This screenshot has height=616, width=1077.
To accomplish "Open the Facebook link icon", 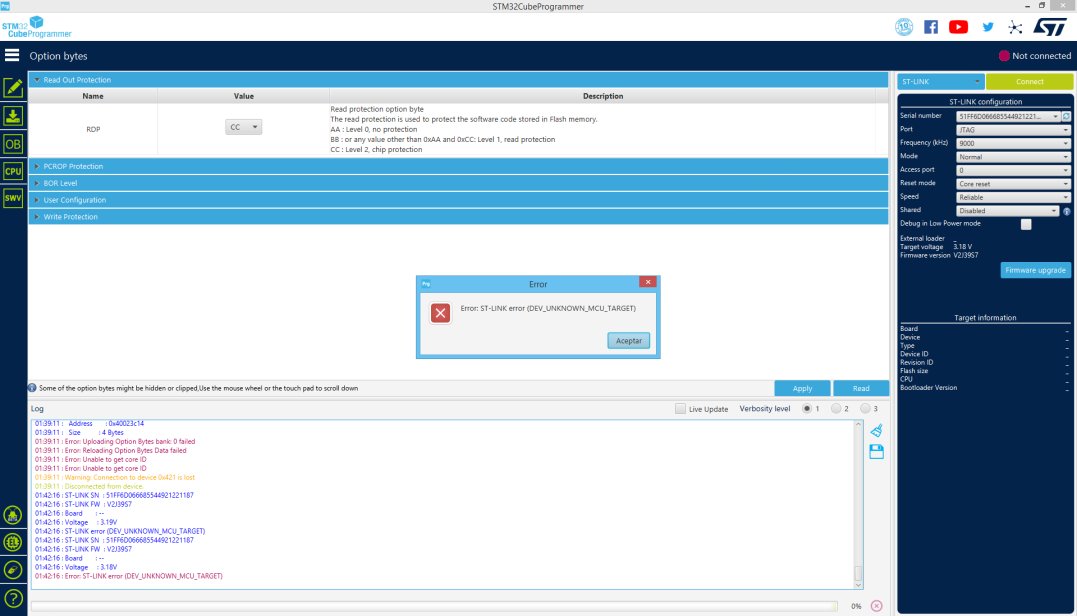I will (931, 27).
